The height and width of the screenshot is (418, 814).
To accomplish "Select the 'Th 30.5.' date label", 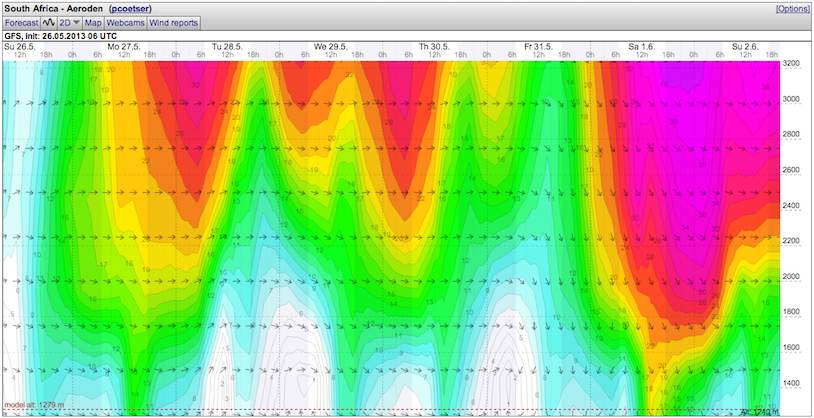I will point(435,46).
